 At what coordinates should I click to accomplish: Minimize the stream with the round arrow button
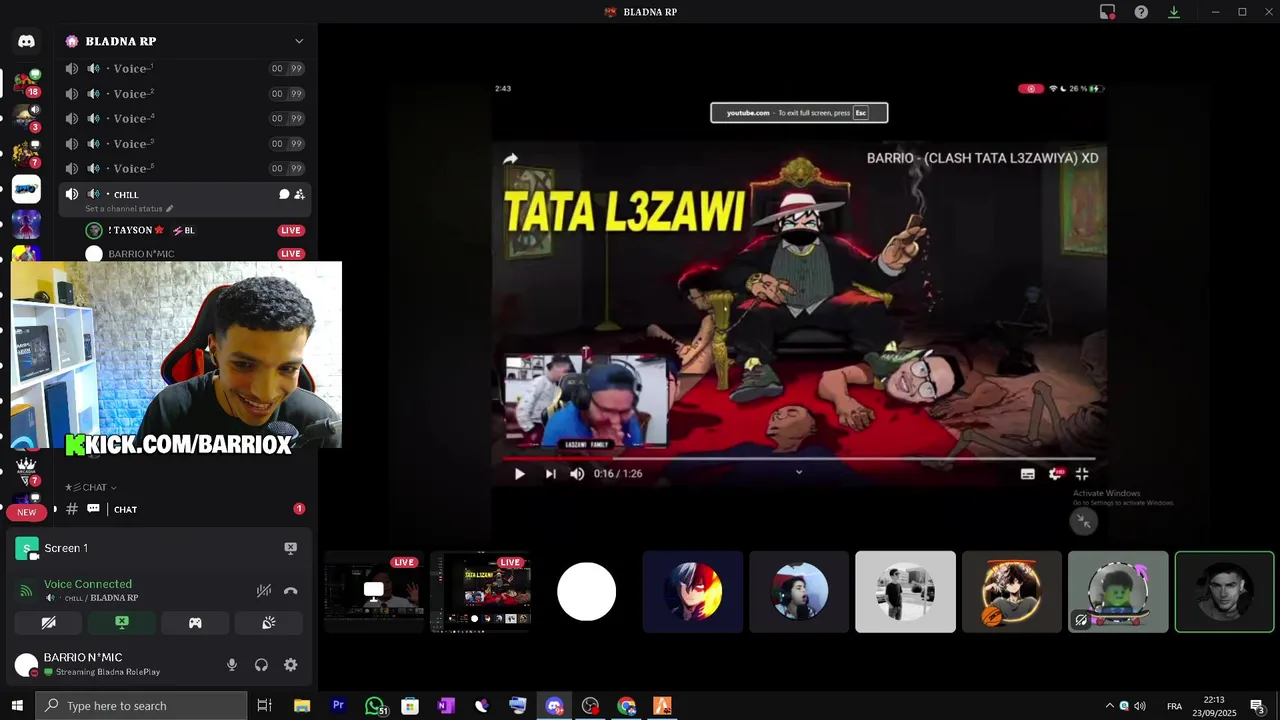[x=1084, y=521]
